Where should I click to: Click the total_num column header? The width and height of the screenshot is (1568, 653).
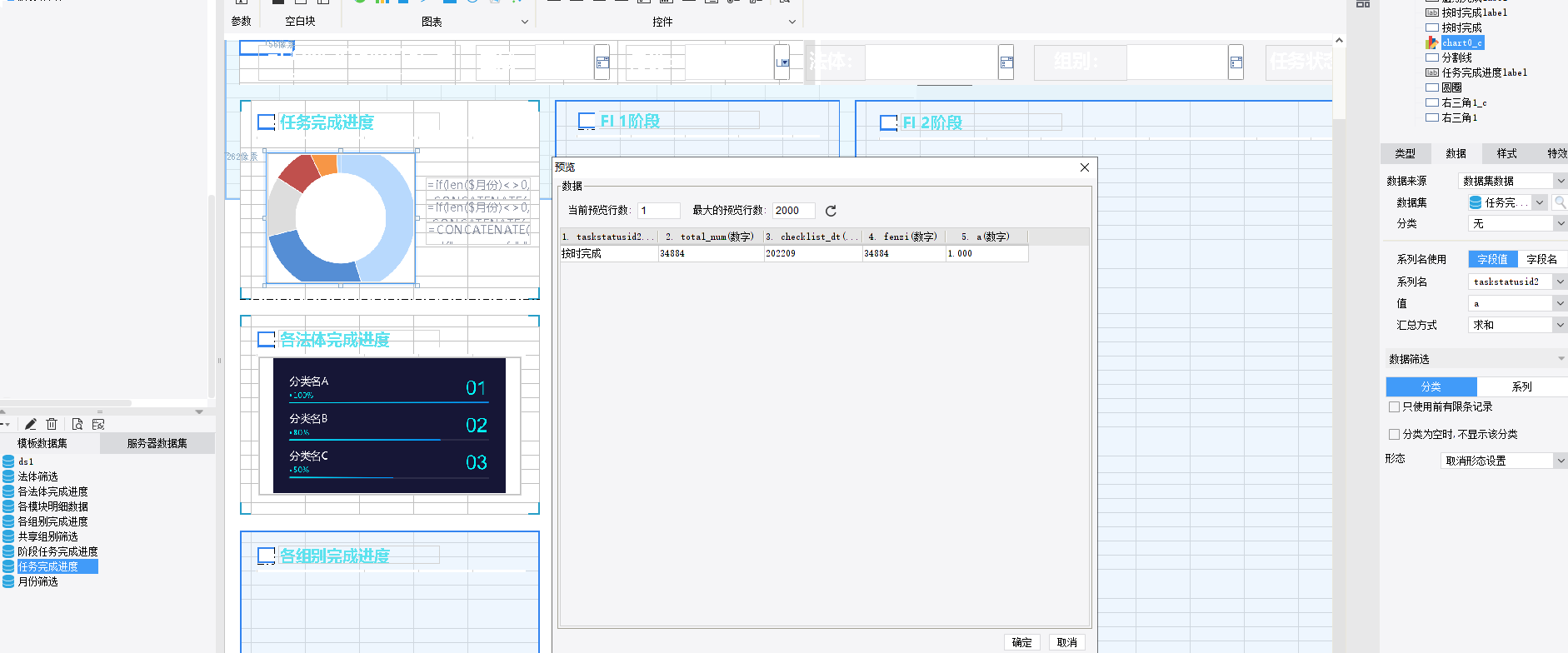(711, 237)
